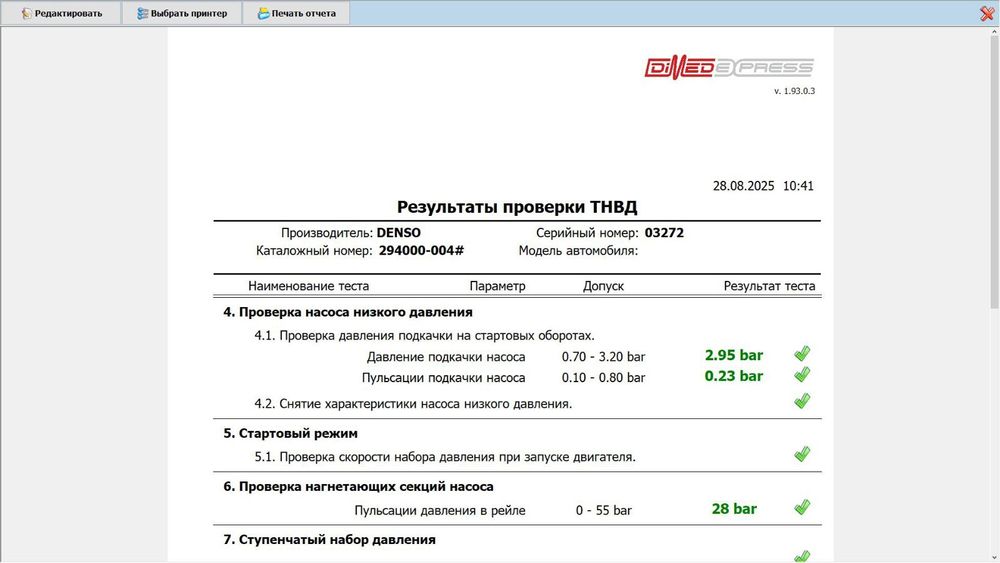Click the Производитель: label
This screenshot has height=563, width=1000.
pyautogui.click(x=327, y=233)
